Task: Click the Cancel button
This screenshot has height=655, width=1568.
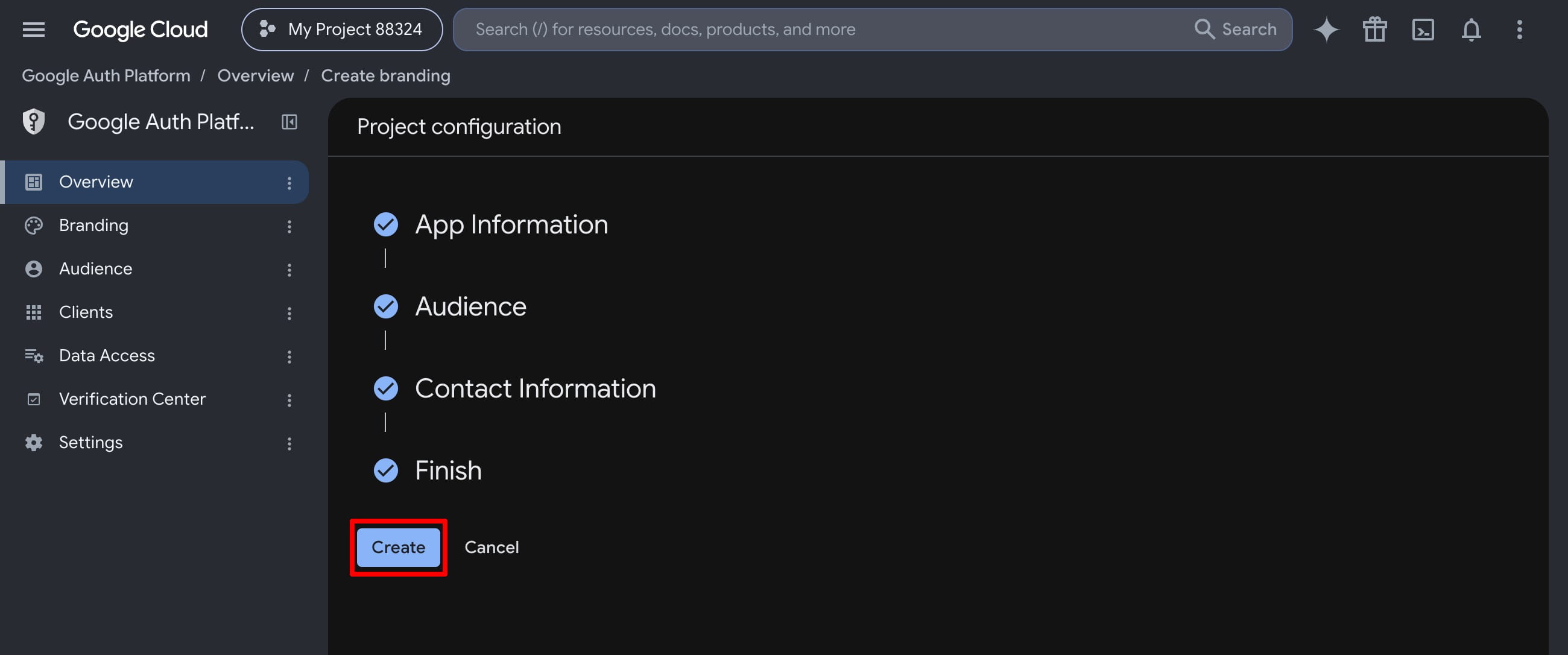Action: tap(492, 547)
